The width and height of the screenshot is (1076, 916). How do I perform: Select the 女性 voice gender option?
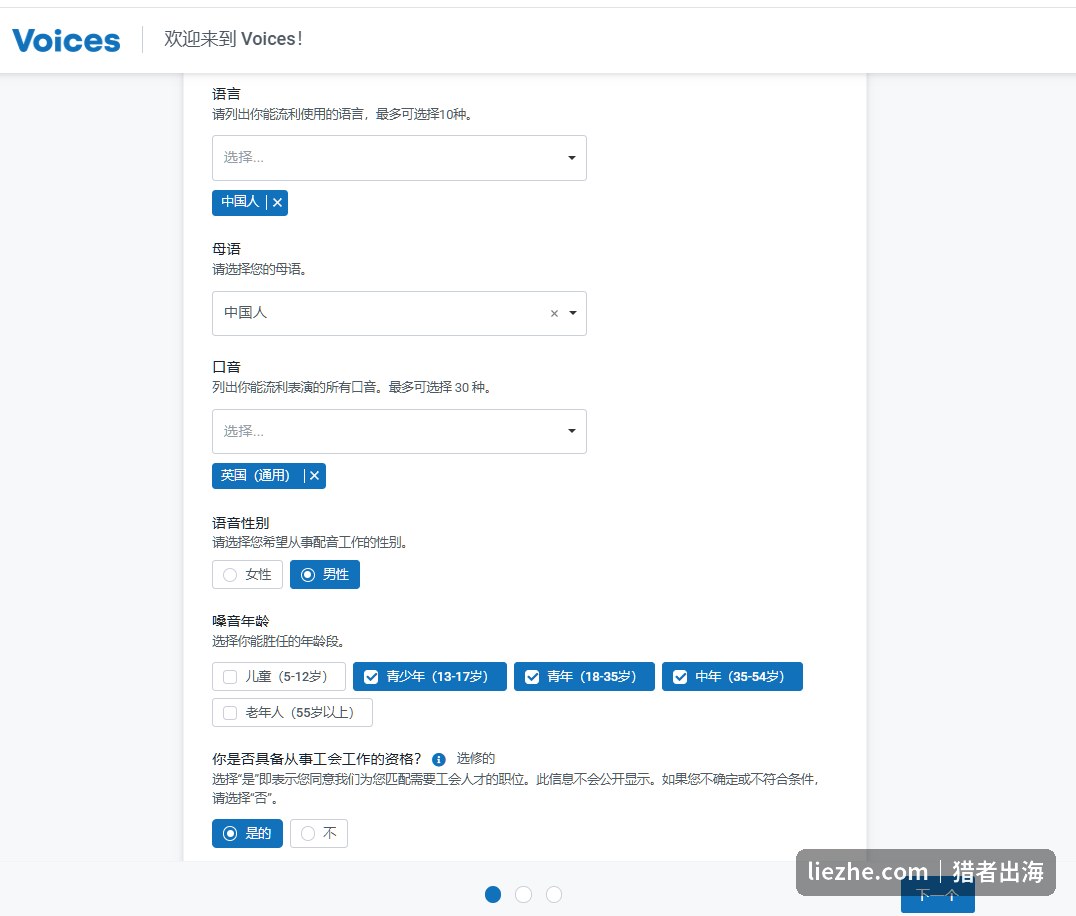pos(247,574)
